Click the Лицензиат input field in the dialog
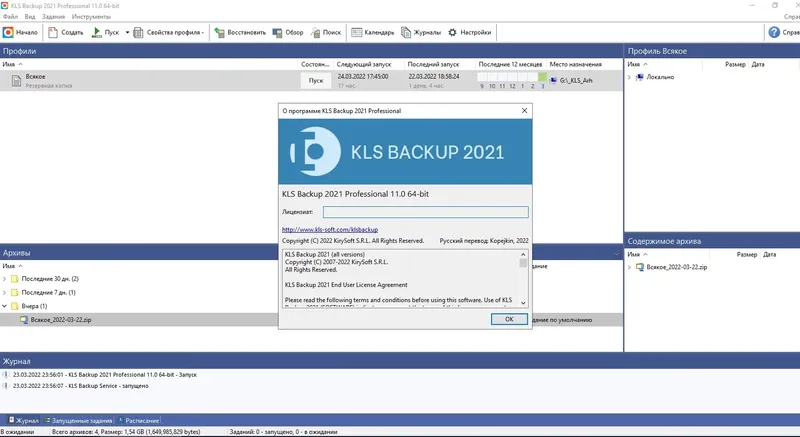Image resolution: width=800 pixels, height=437 pixels. click(426, 212)
